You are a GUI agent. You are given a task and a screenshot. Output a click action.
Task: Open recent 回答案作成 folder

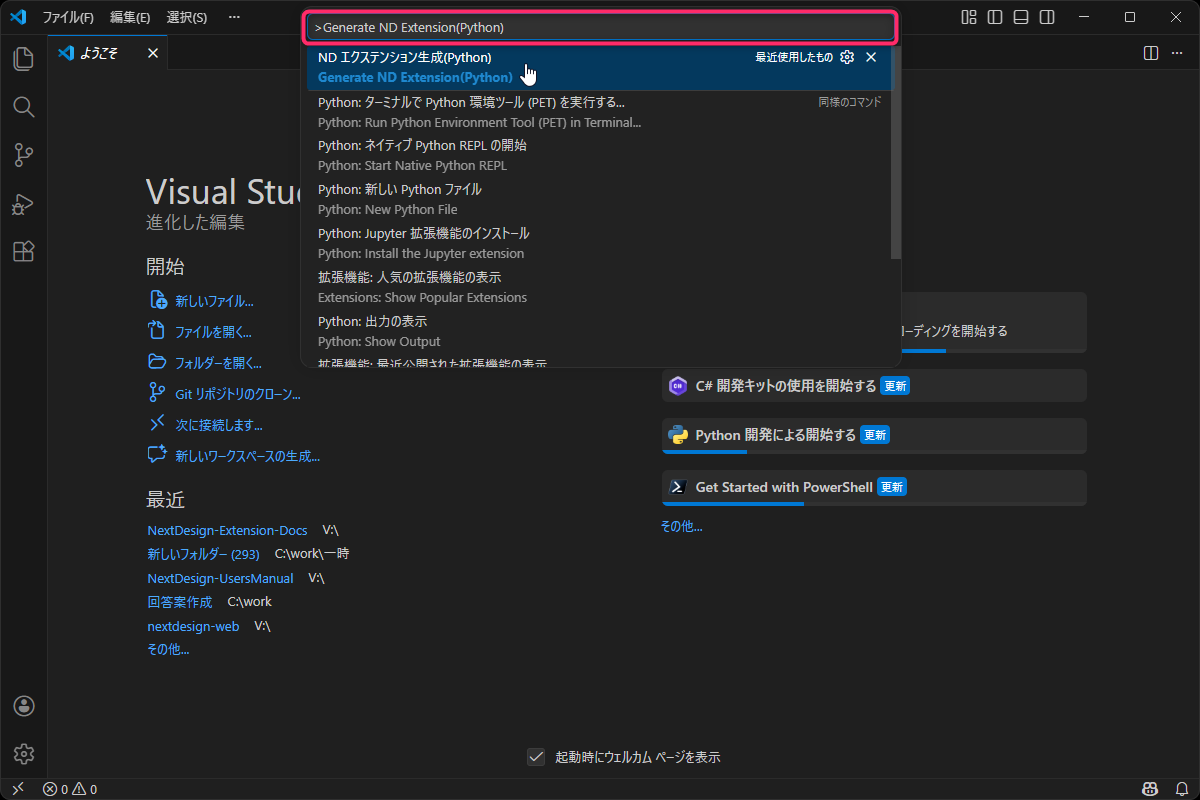pos(180,602)
